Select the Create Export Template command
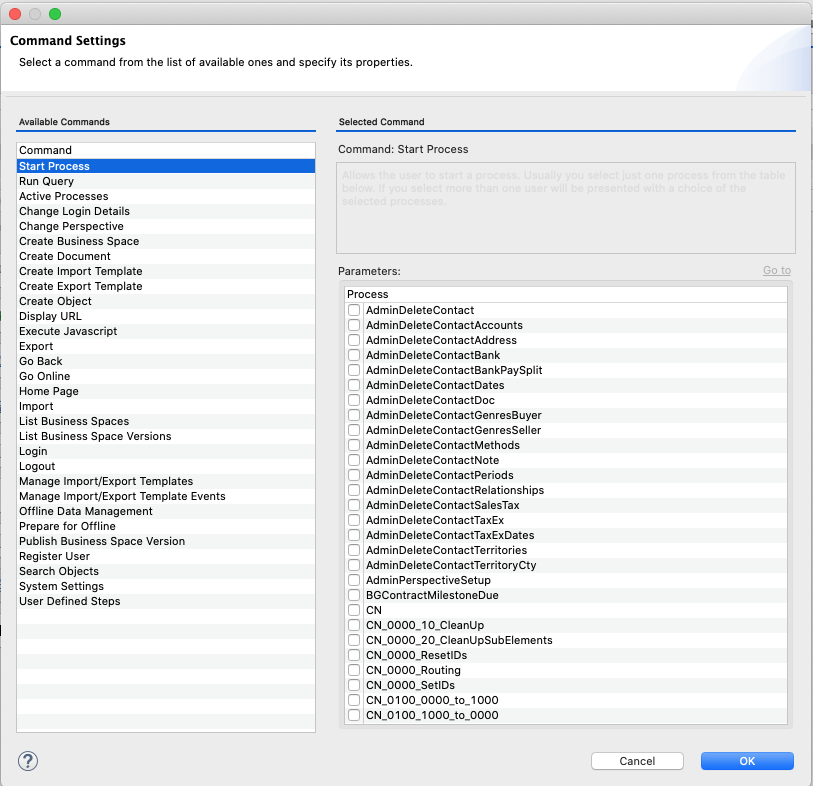The height and width of the screenshot is (786, 813). click(x=166, y=287)
